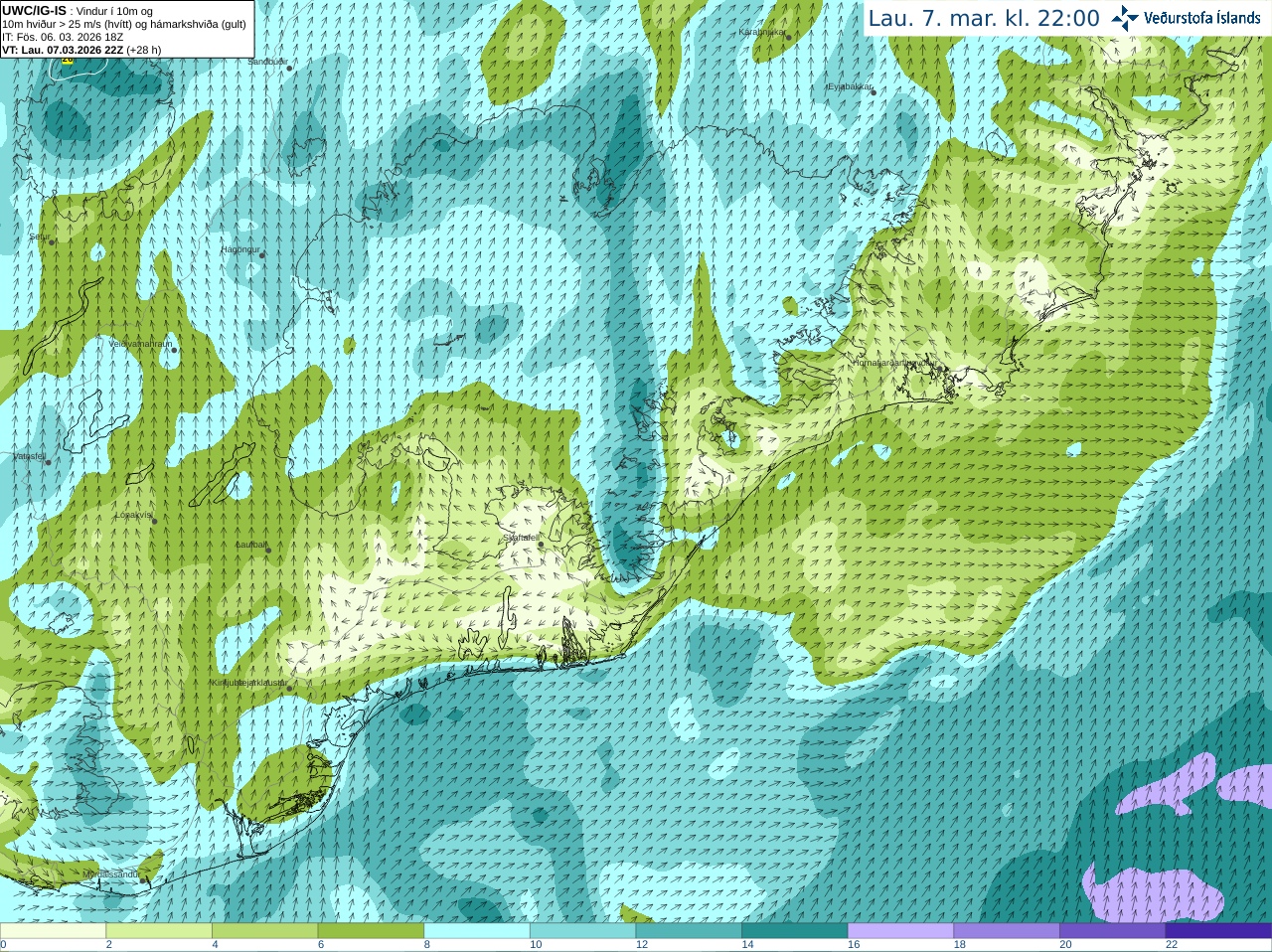The width and height of the screenshot is (1272, 952).
Task: Click the 'Sandbúðir' place label
Action: tap(265, 62)
